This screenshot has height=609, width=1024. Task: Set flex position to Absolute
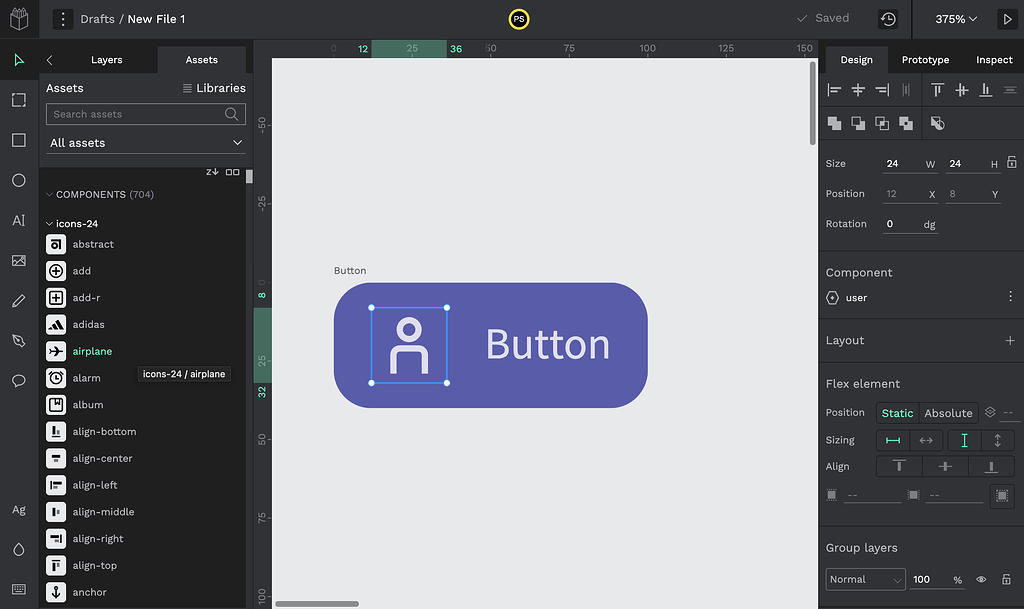pos(948,413)
